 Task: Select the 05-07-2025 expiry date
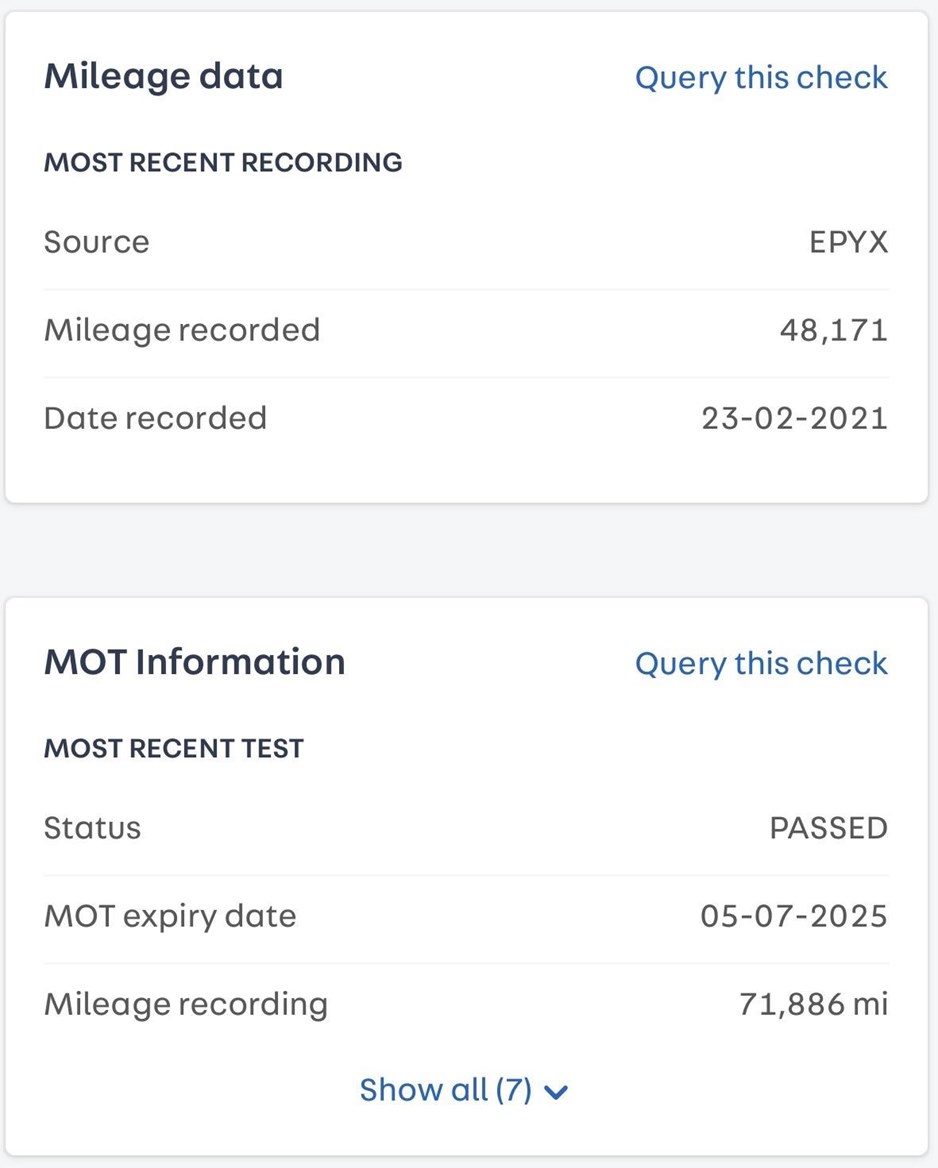(x=794, y=915)
